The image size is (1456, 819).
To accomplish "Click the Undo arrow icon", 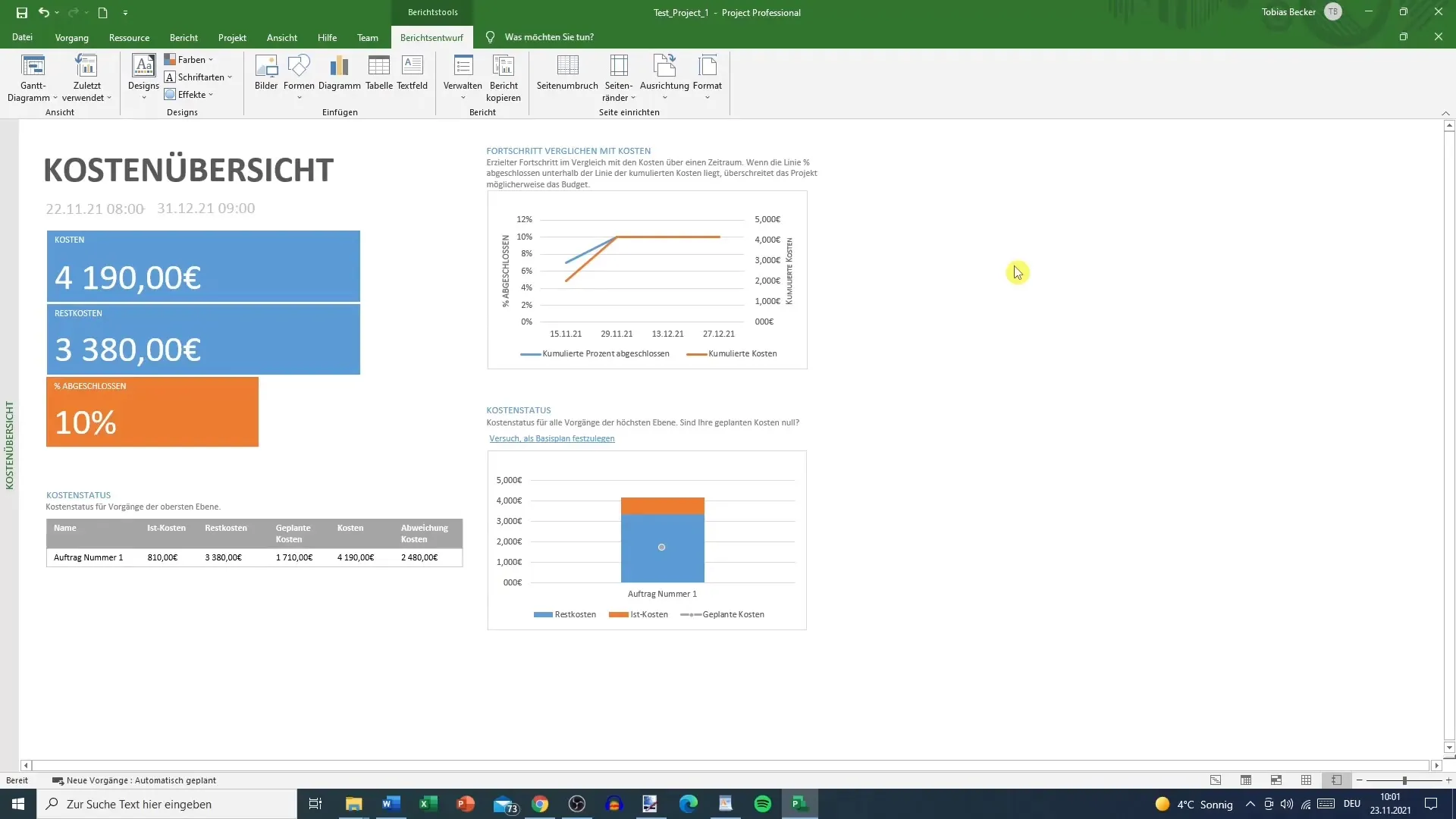I will click(x=44, y=12).
